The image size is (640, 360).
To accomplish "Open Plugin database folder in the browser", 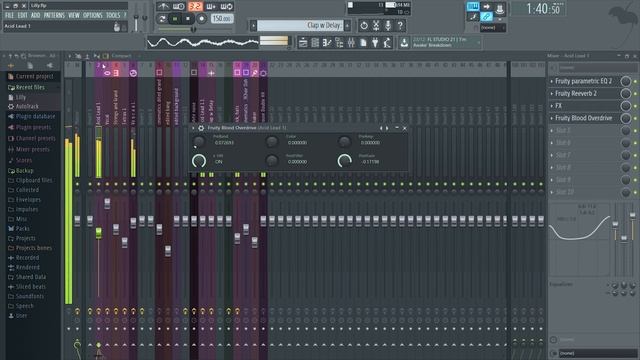I will [x=35, y=116].
